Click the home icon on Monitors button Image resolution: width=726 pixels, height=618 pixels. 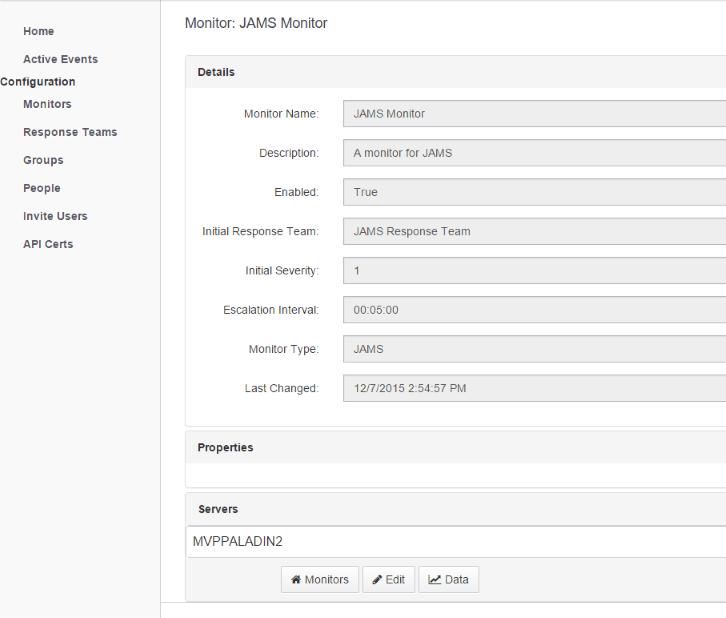tap(296, 580)
